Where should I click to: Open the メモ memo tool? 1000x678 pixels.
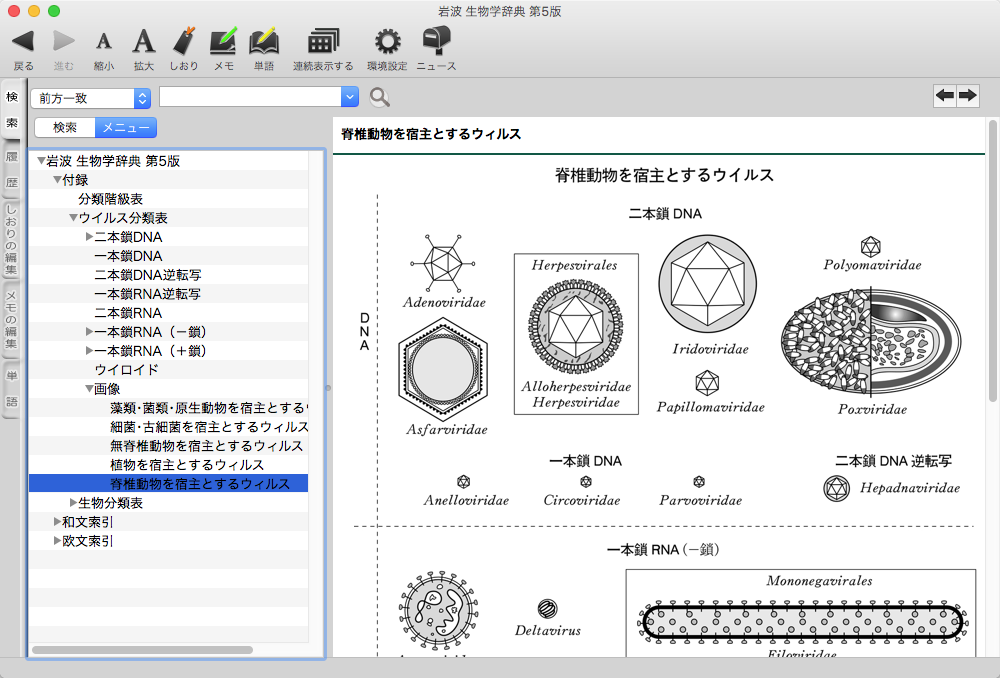pos(223,42)
